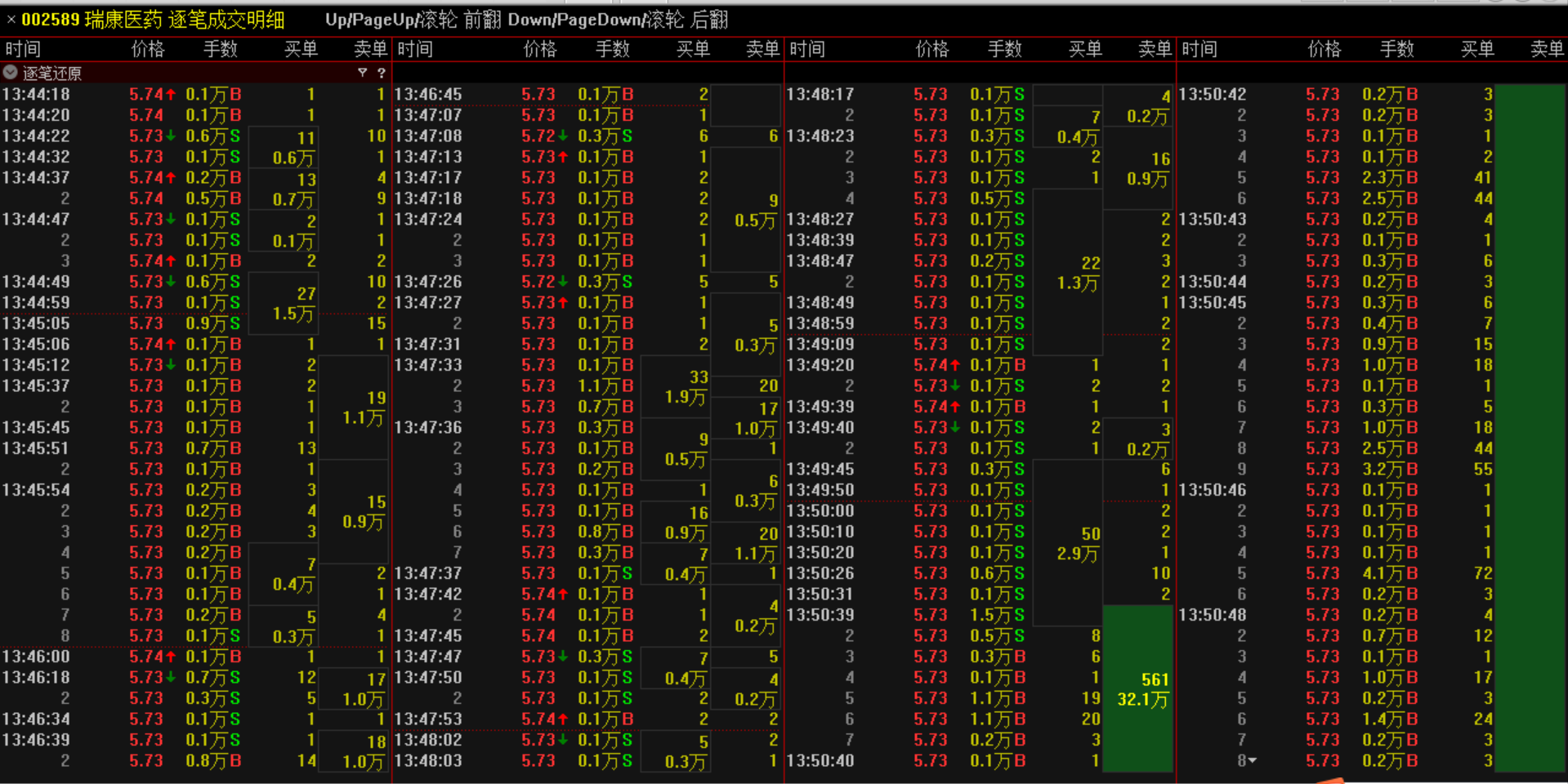Close the 逐笔成交明细 window with X
This screenshot has height=784, width=1568.
coord(11,20)
